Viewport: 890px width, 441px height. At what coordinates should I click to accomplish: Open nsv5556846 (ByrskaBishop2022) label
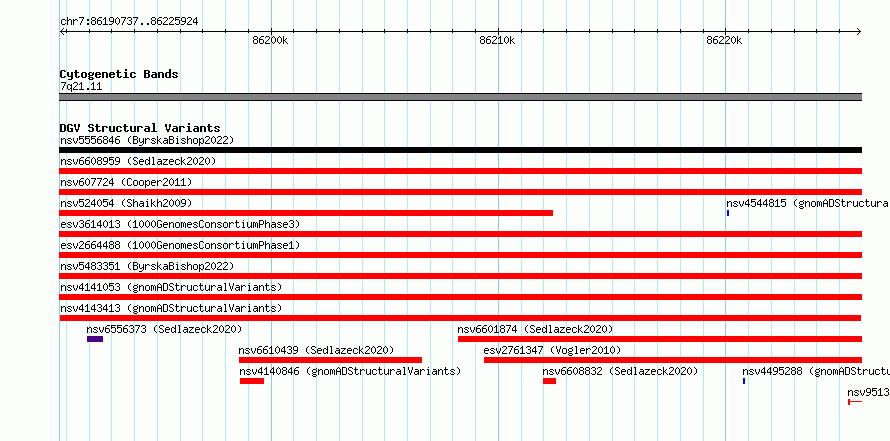147,140
